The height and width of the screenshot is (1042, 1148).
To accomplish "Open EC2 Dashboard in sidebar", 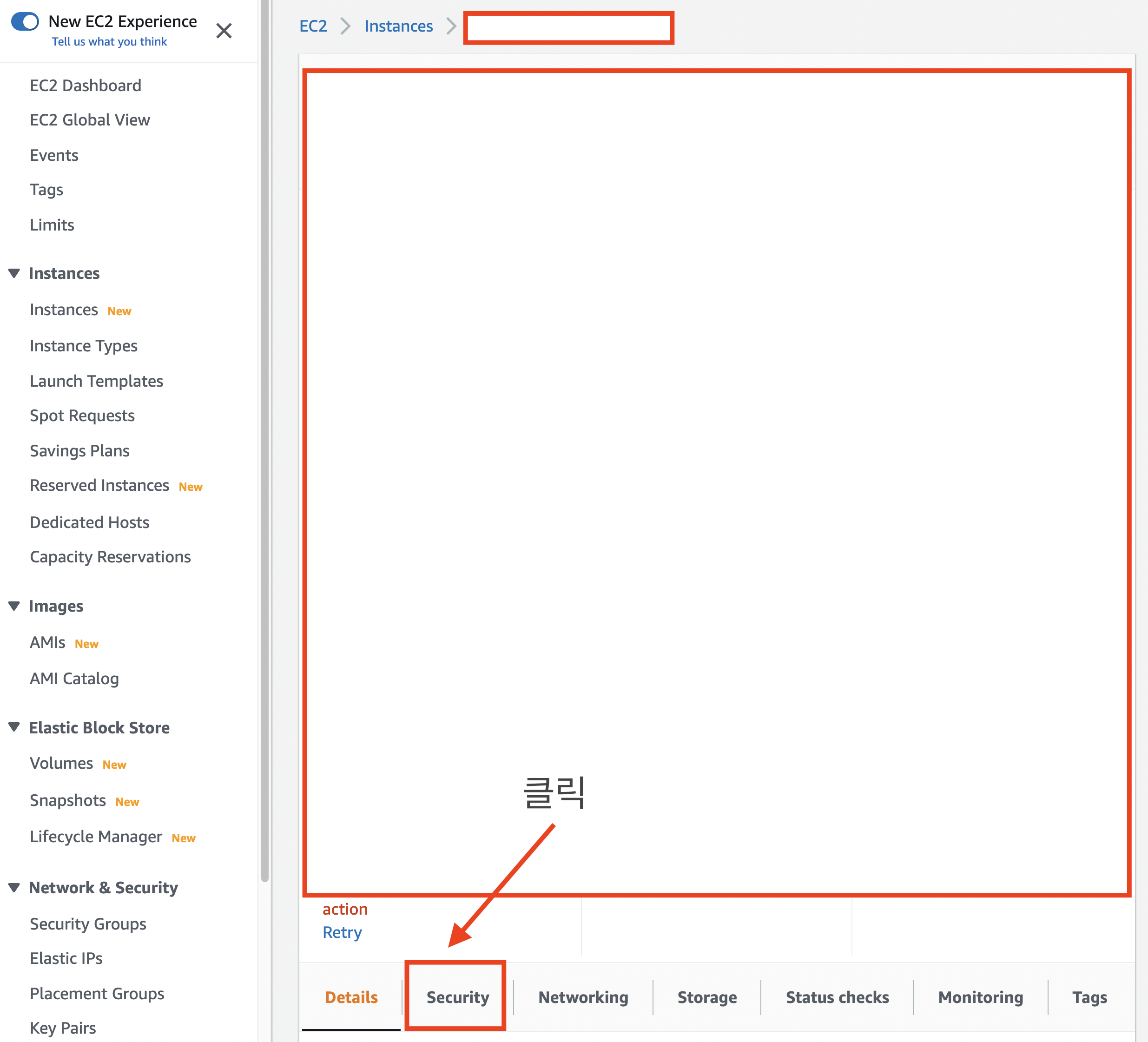I will click(x=86, y=86).
